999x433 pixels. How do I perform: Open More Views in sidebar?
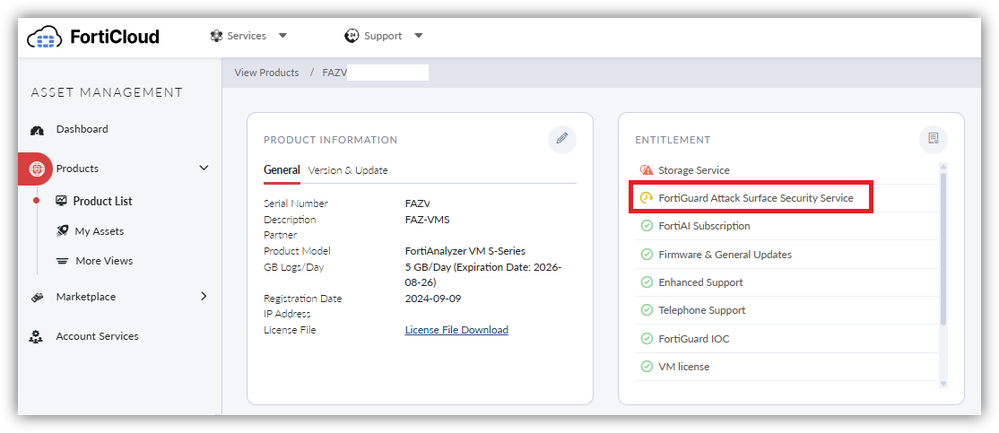(x=103, y=261)
